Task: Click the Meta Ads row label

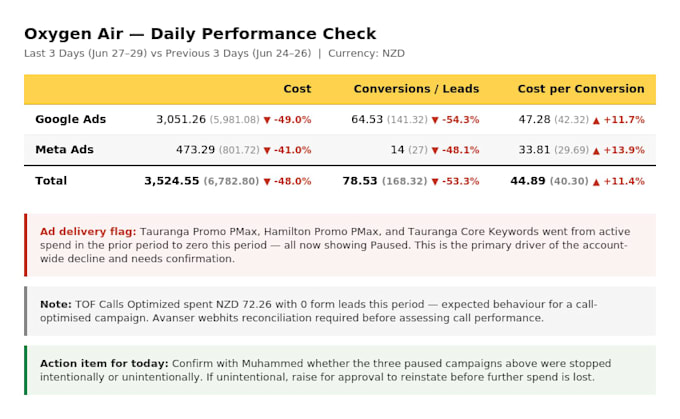Action: [x=64, y=150]
